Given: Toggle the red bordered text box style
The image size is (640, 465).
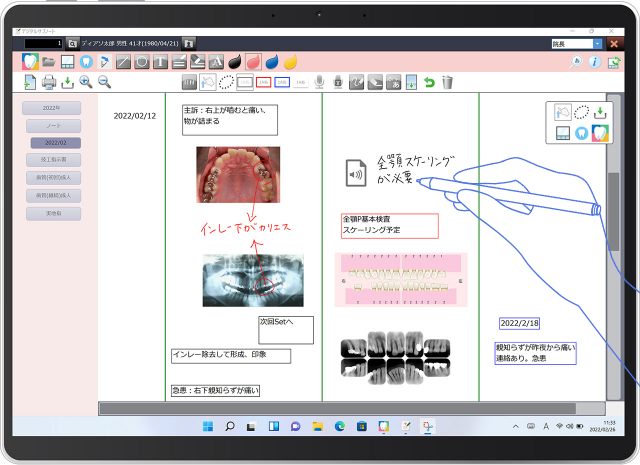Looking at the screenshot, I should (264, 82).
